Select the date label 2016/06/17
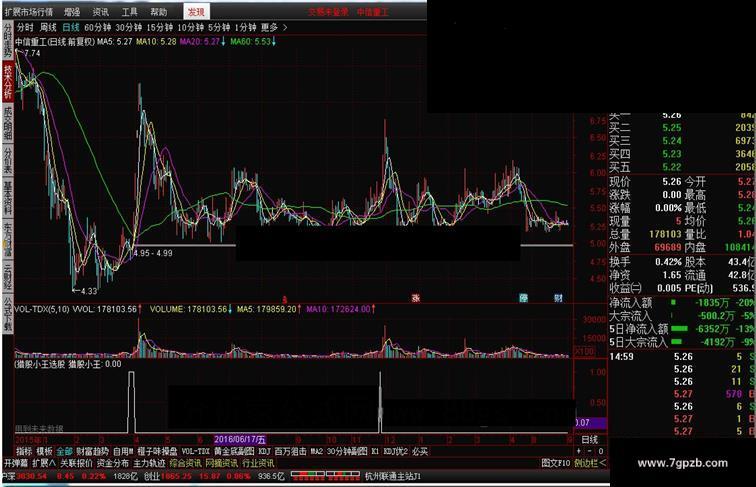The width and height of the screenshot is (756, 487). coord(240,440)
